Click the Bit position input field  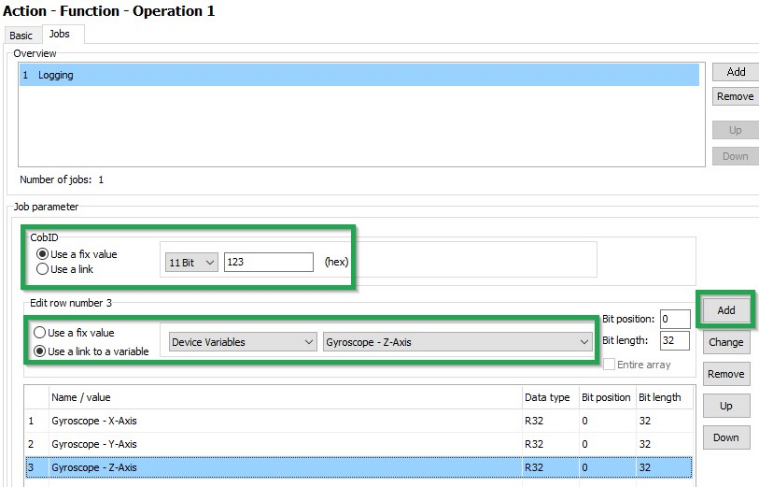[674, 319]
